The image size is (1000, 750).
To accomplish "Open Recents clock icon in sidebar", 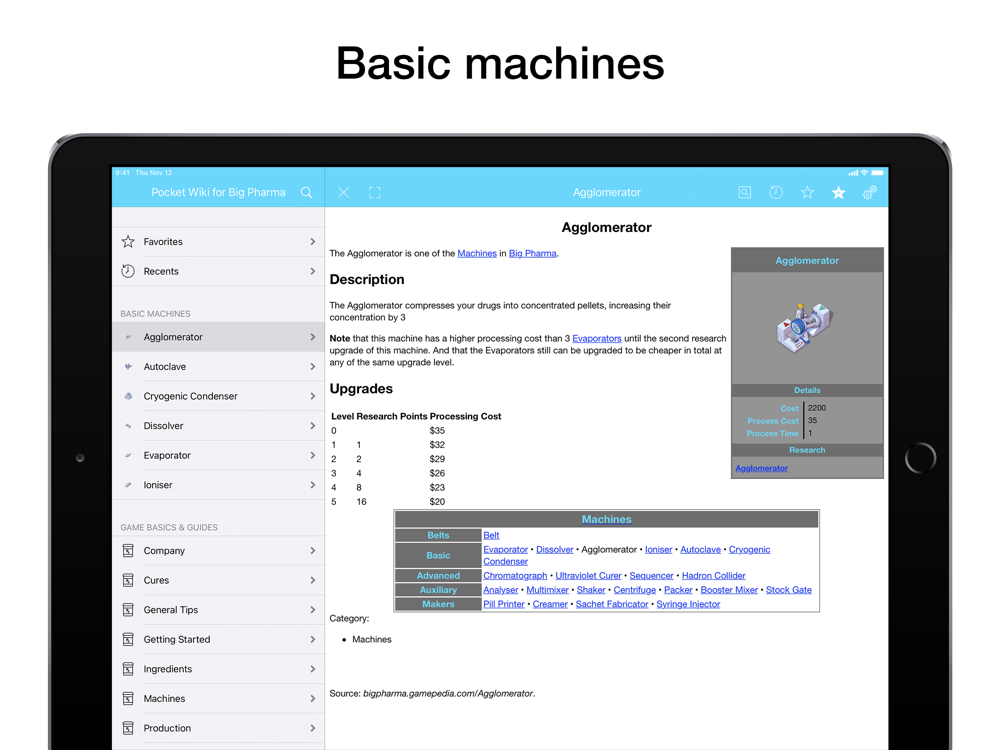I will pos(128,271).
